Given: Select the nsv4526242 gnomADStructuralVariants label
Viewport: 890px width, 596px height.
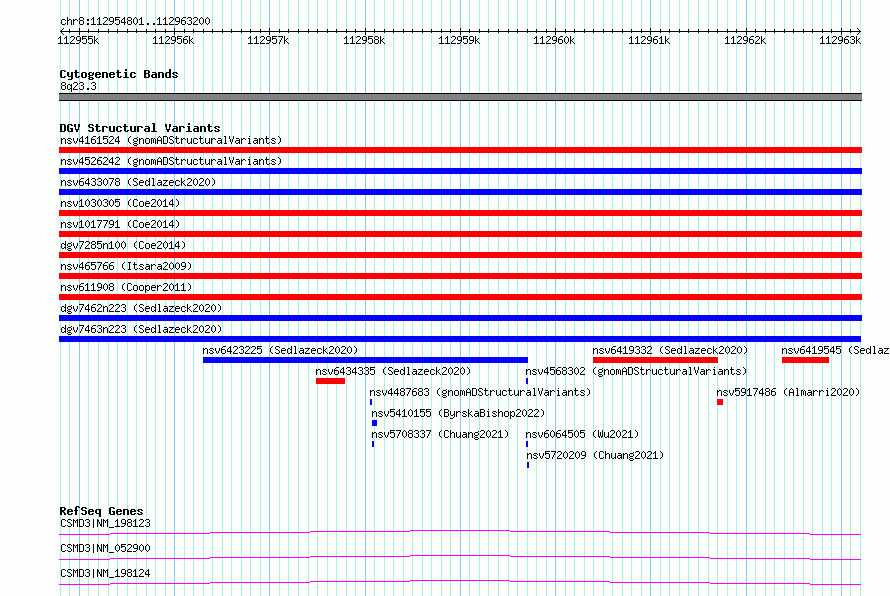Looking at the screenshot, I should coord(171,161).
